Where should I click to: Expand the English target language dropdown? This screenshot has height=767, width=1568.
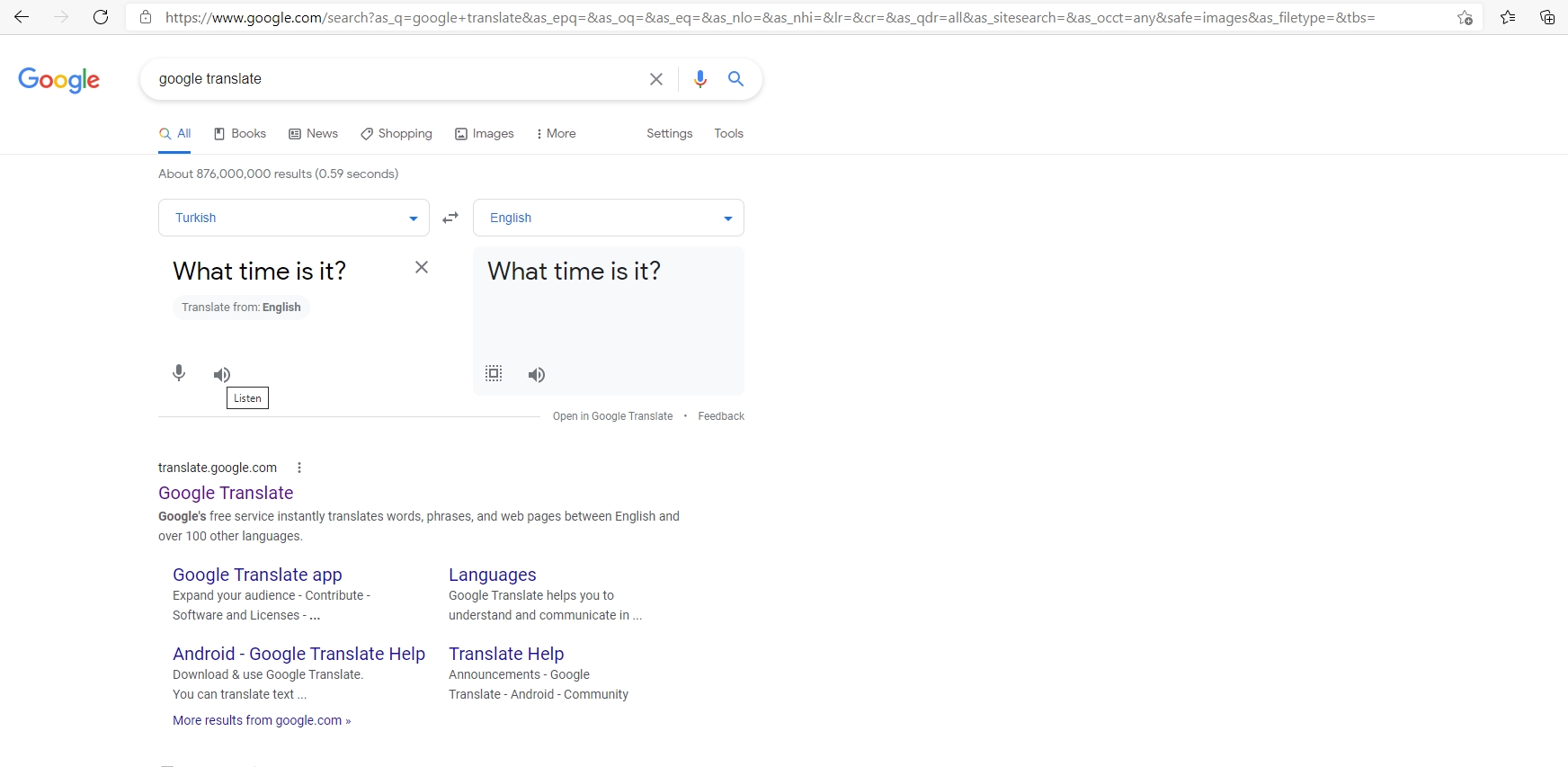609,218
